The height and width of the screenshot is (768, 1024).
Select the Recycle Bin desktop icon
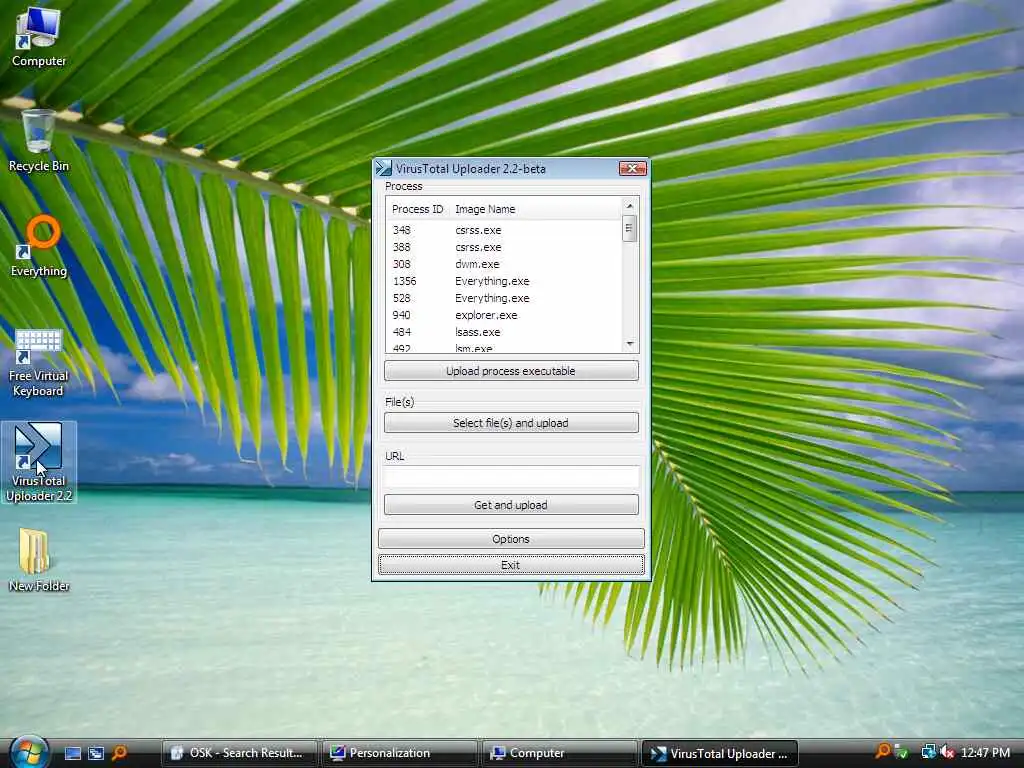tap(39, 141)
